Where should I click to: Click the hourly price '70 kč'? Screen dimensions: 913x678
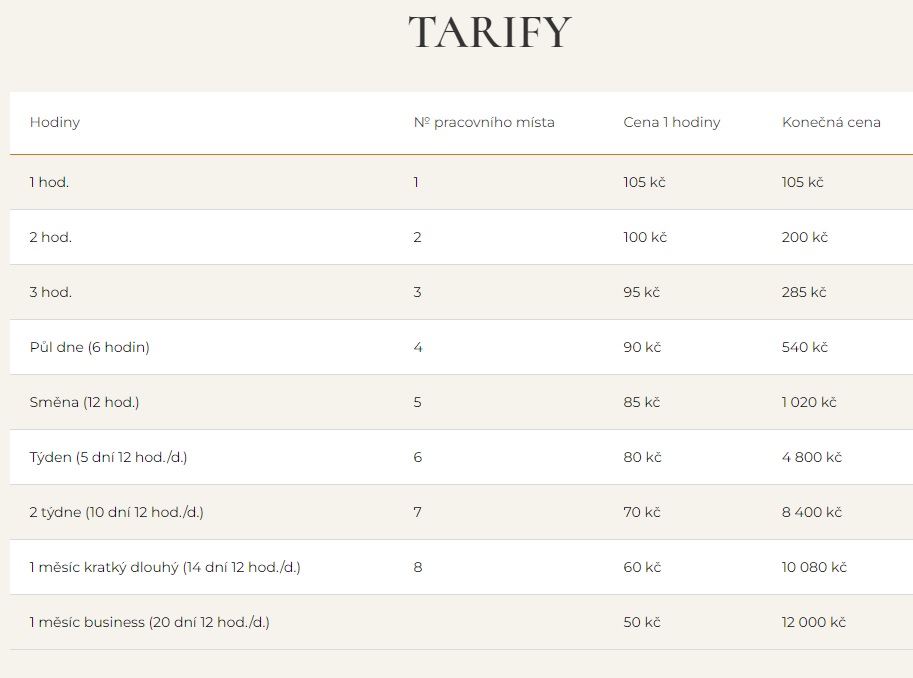(642, 512)
